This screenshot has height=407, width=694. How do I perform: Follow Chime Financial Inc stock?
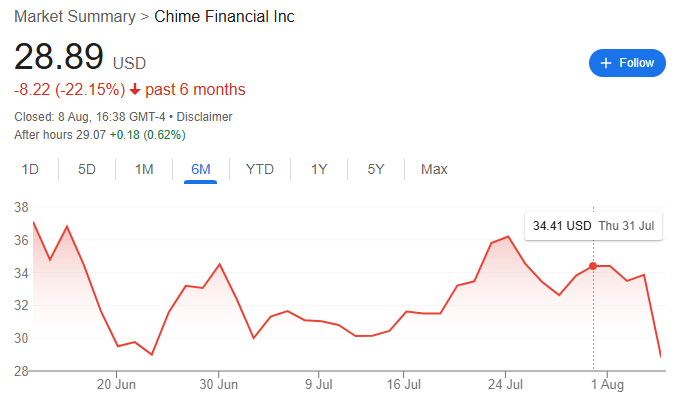[627, 63]
